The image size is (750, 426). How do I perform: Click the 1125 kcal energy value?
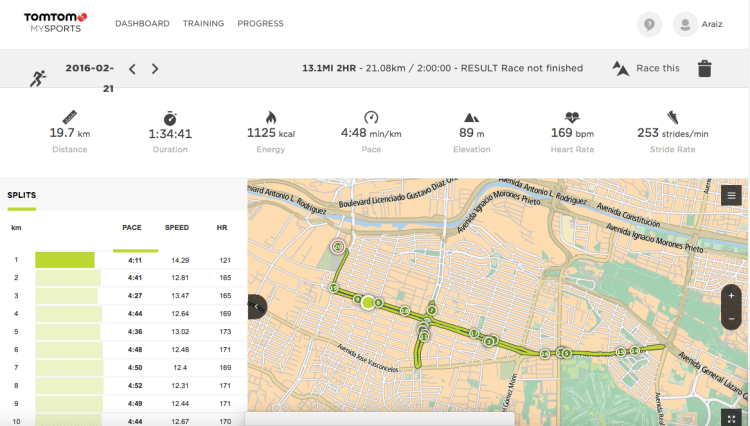(x=271, y=133)
